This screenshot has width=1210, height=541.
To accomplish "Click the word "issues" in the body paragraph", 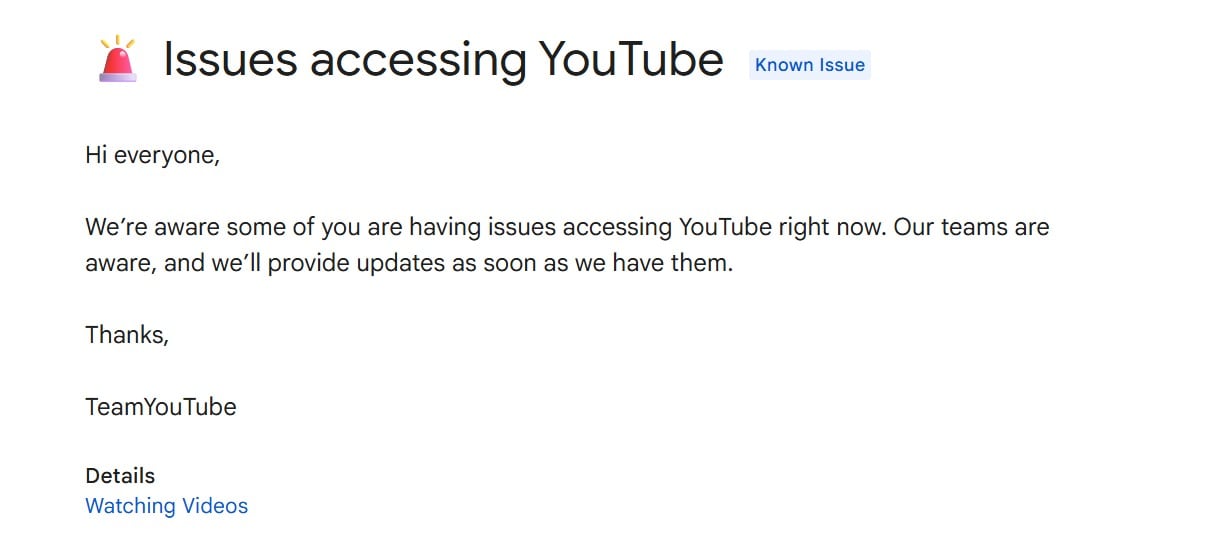I will pos(521,227).
